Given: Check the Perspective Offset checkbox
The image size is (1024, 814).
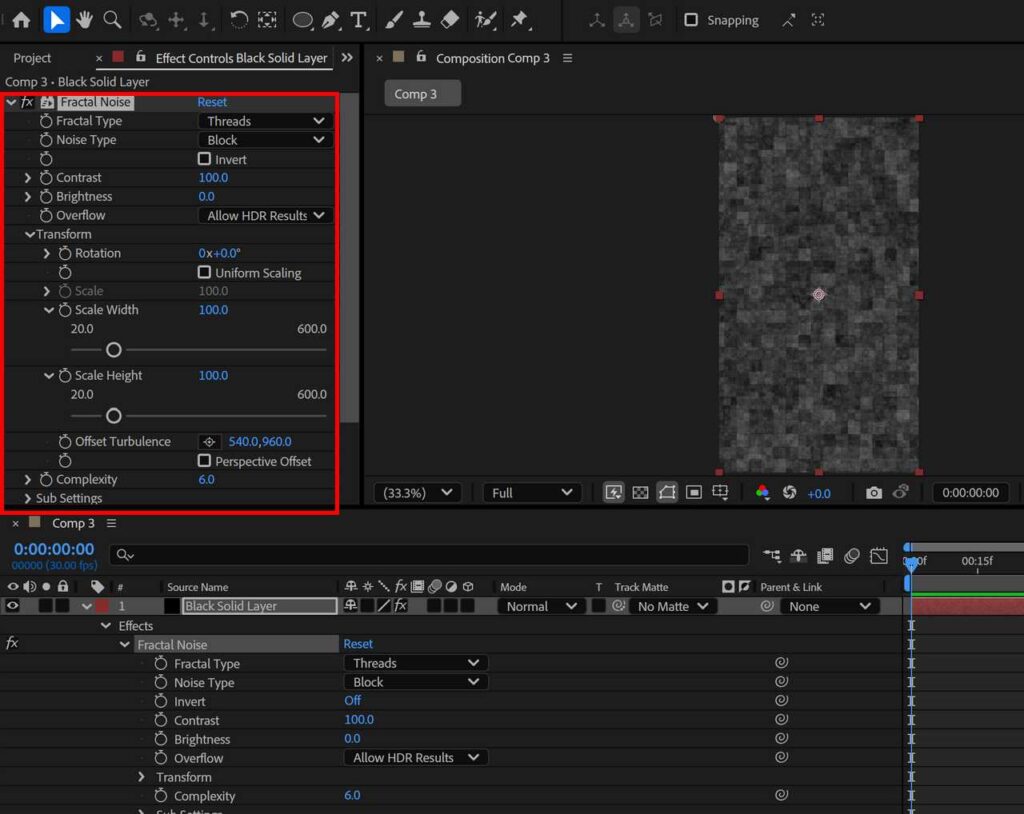Looking at the screenshot, I should tap(204, 461).
